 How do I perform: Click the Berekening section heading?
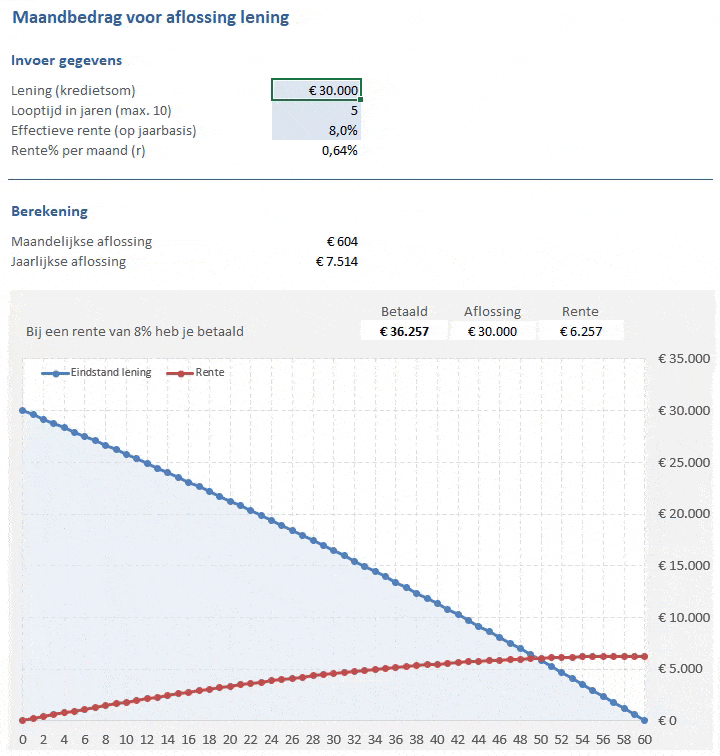(49, 211)
